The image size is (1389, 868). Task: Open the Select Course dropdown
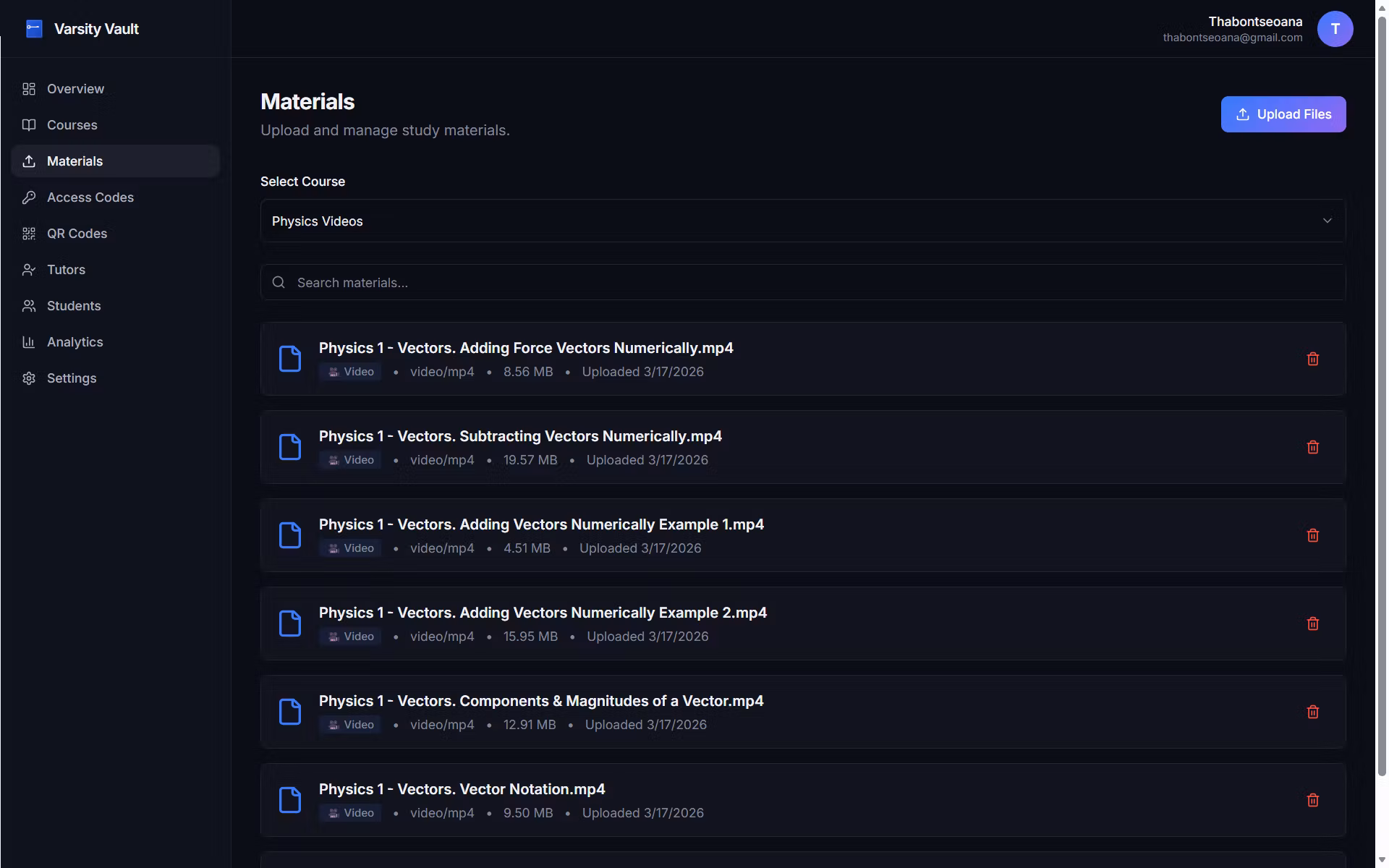pos(803,221)
